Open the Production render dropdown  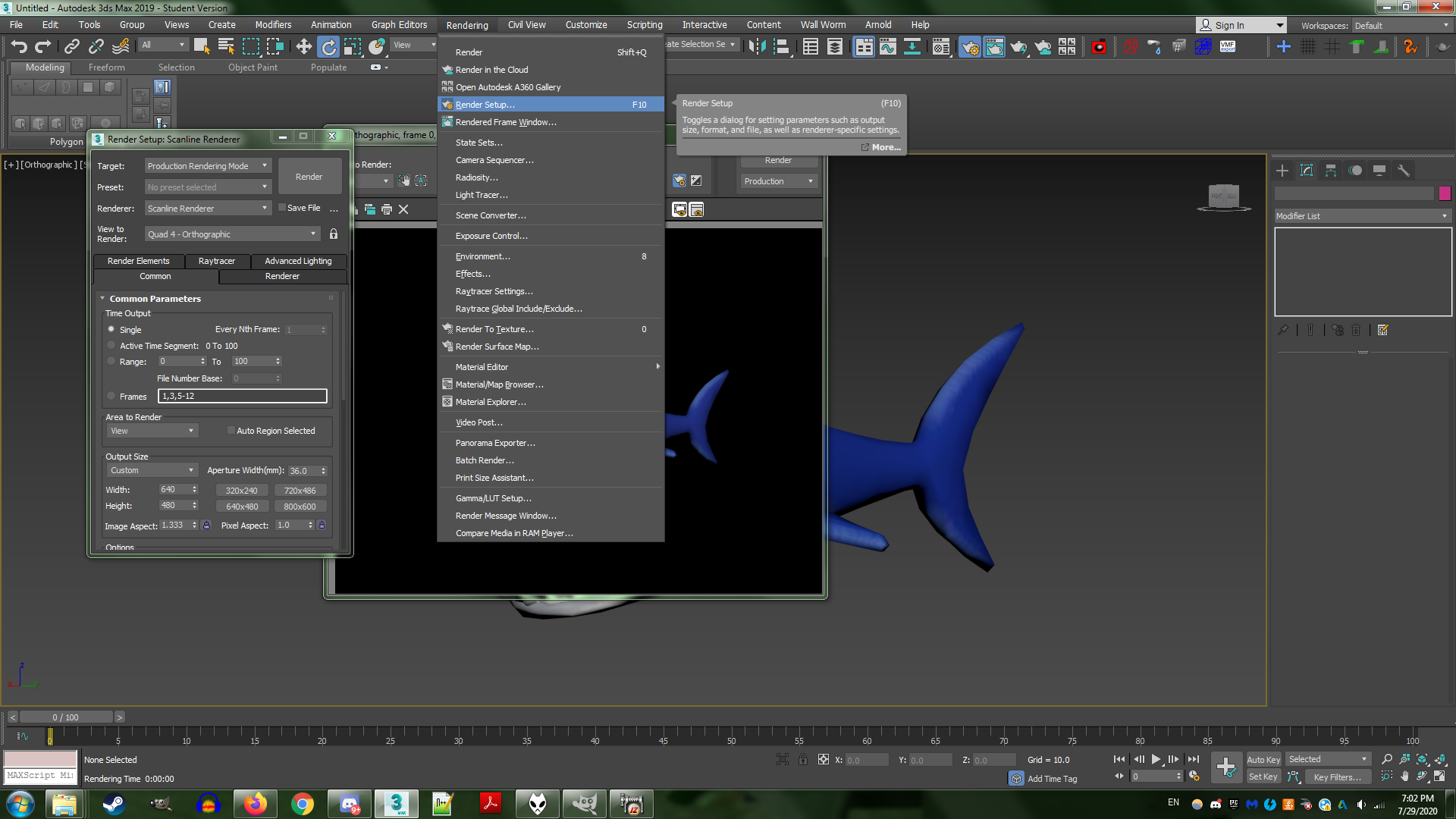(779, 181)
